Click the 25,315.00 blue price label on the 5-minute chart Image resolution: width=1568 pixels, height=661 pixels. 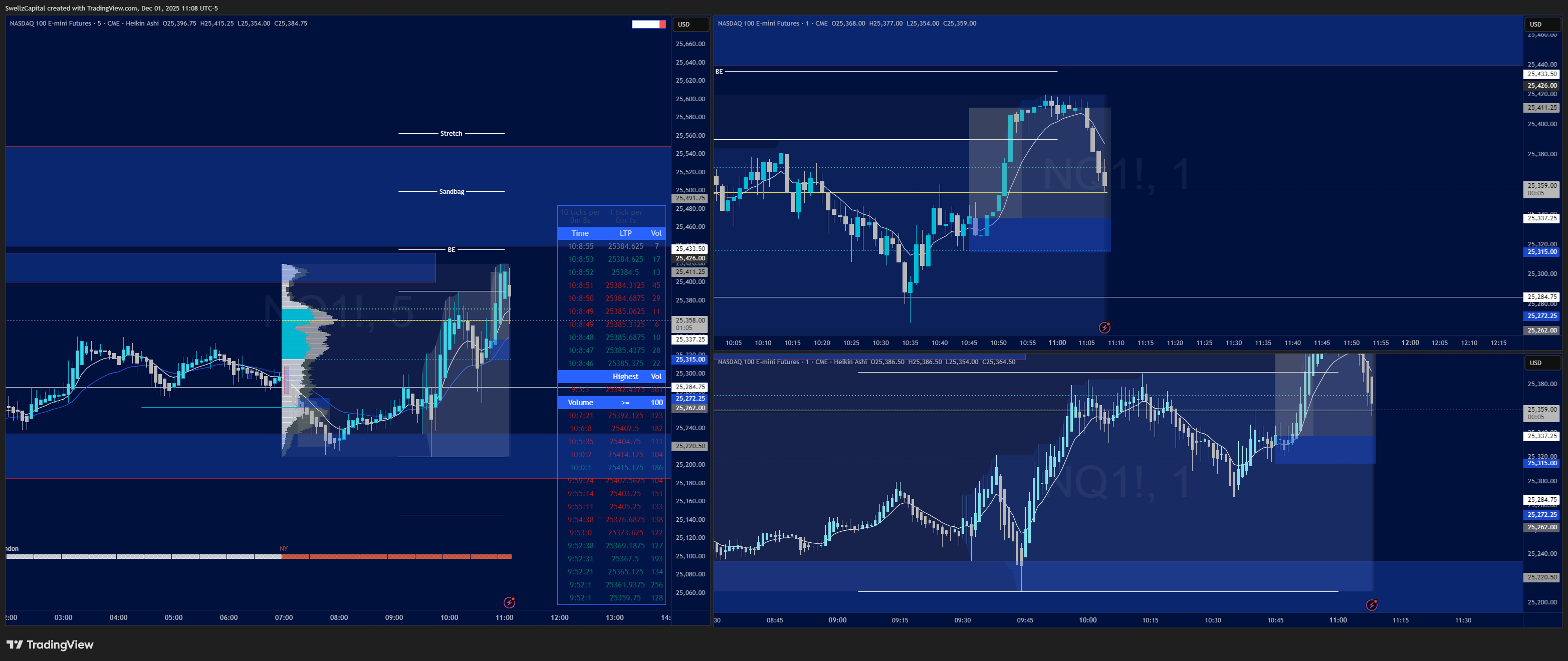(690, 360)
